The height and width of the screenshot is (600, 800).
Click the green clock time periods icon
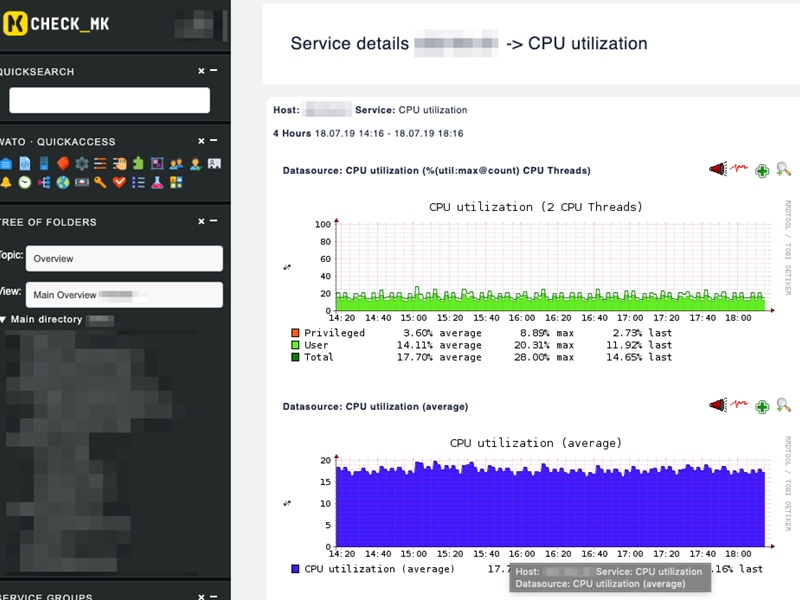click(25, 183)
